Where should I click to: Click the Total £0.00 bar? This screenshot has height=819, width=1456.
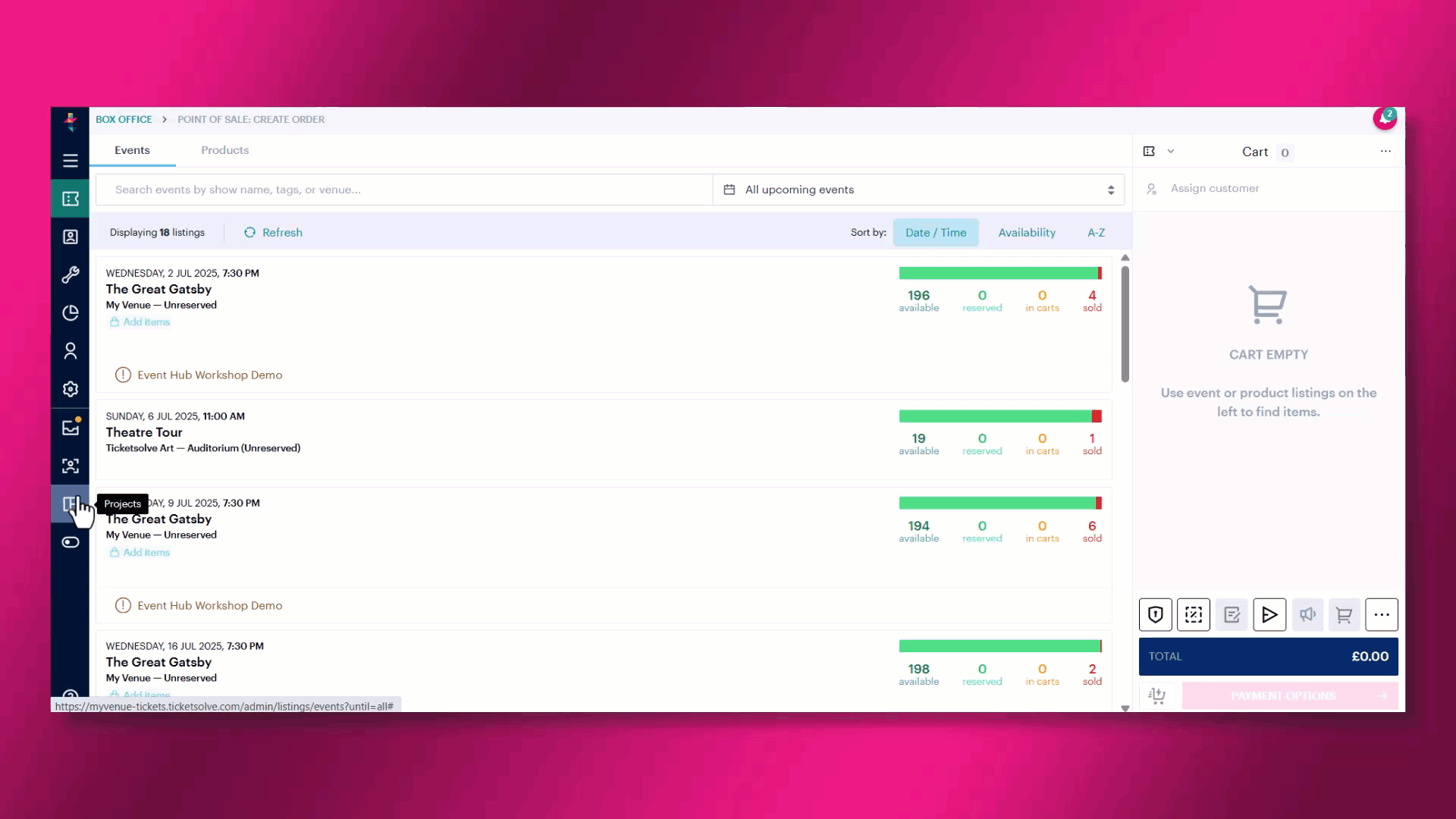click(x=1269, y=657)
